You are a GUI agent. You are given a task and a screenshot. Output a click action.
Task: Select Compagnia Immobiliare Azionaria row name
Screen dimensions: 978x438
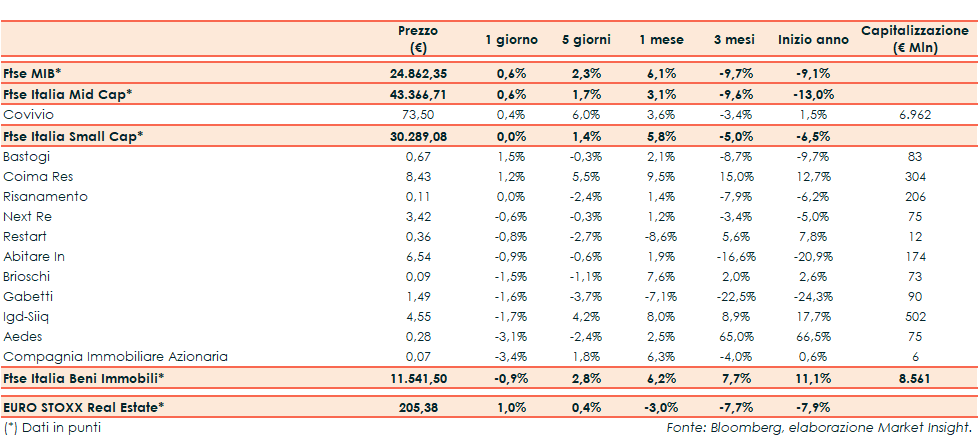pos(115,356)
